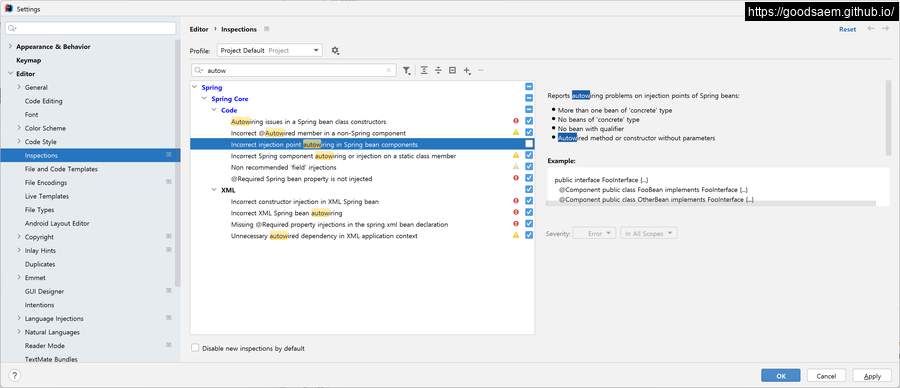Clear the inspections search field with X

click(x=389, y=71)
